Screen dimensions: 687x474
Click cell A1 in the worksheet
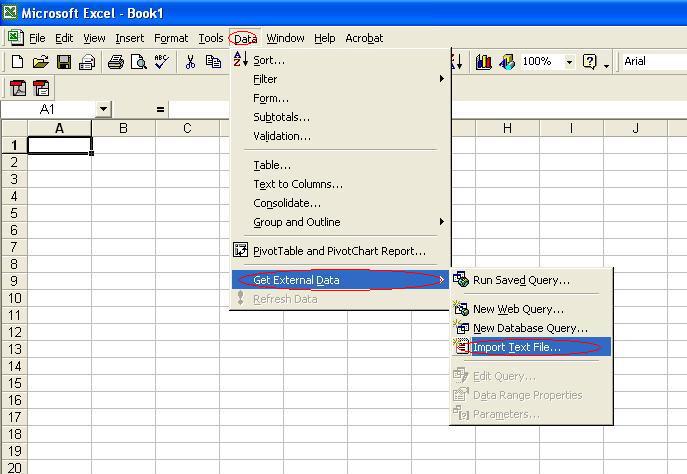[x=60, y=145]
